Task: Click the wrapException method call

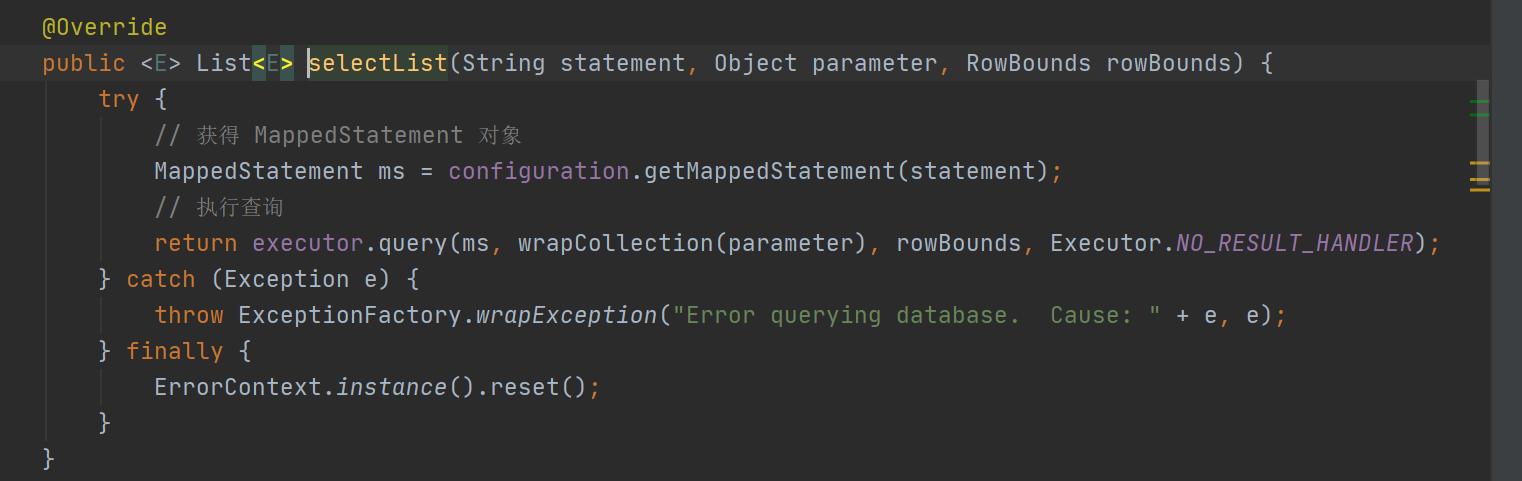Action: click(567, 315)
